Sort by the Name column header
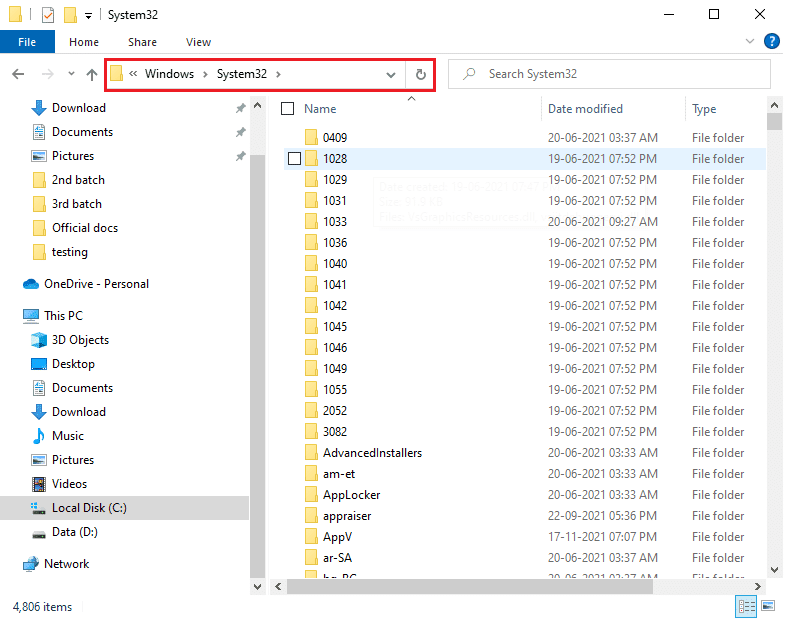The width and height of the screenshot is (785, 619). pos(320,109)
